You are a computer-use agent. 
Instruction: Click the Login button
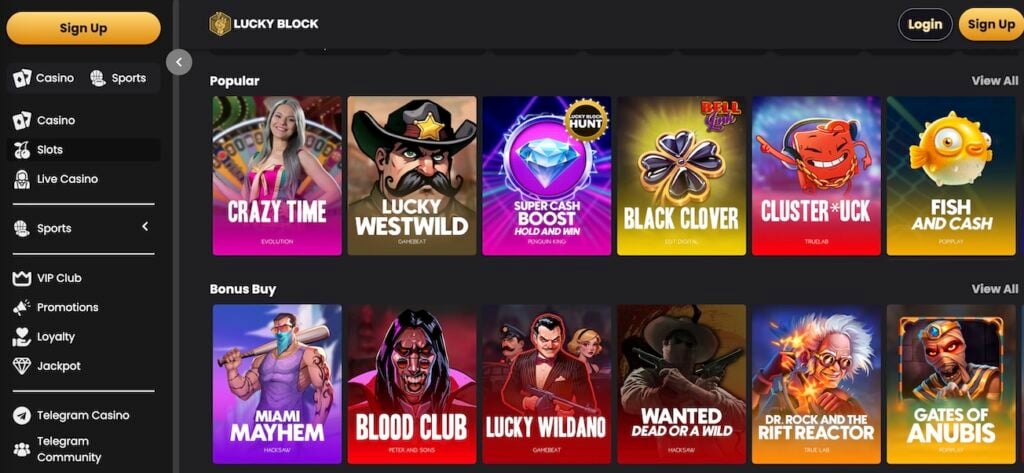click(925, 25)
